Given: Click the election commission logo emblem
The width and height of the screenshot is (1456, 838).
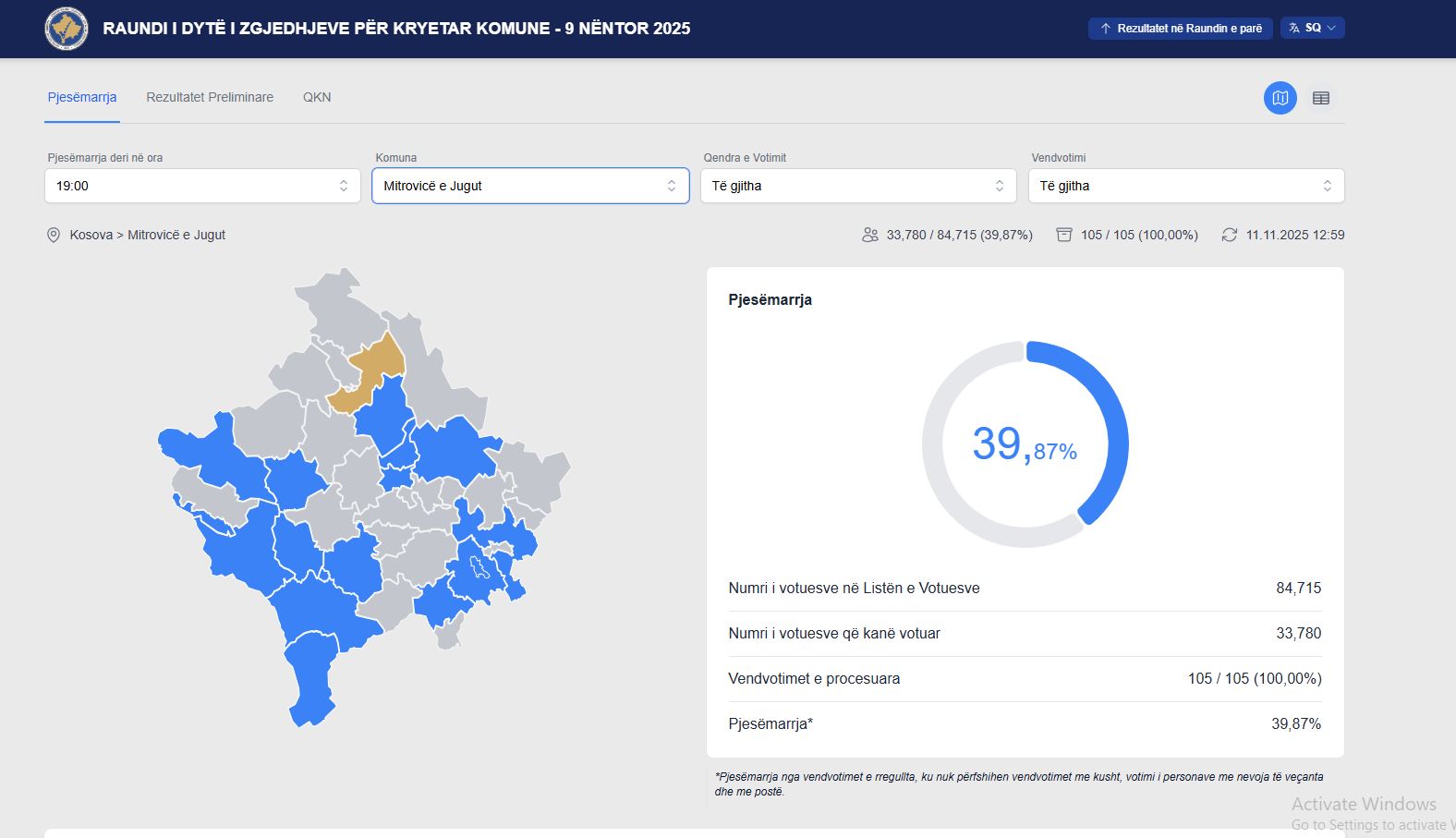Looking at the screenshot, I should 67,29.
